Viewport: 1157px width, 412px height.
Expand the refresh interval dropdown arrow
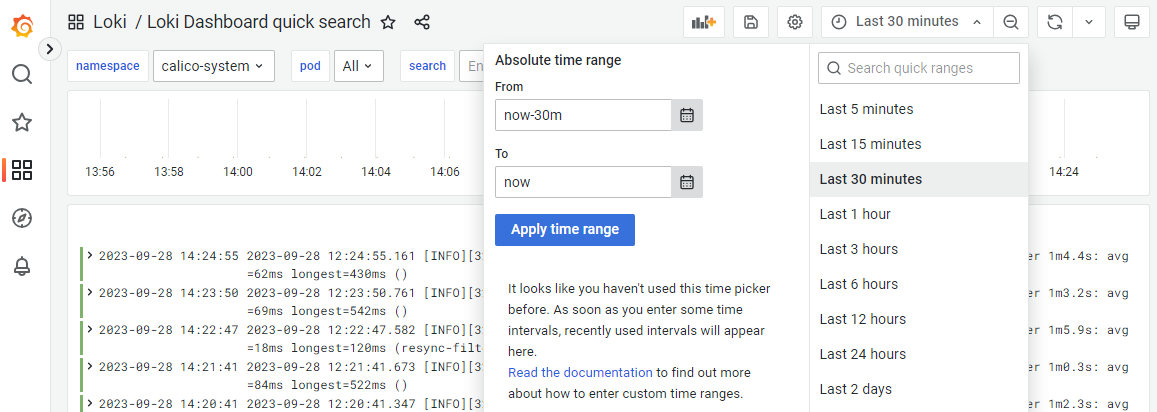pyautogui.click(x=1089, y=22)
